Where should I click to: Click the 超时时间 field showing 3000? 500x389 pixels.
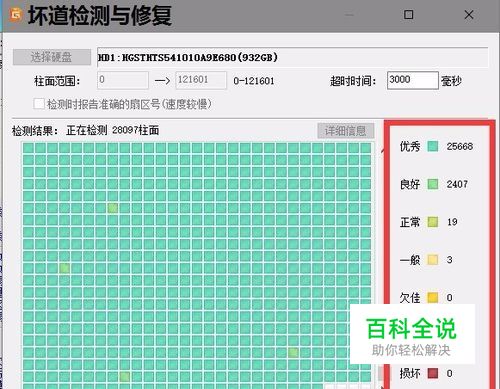[x=413, y=80]
